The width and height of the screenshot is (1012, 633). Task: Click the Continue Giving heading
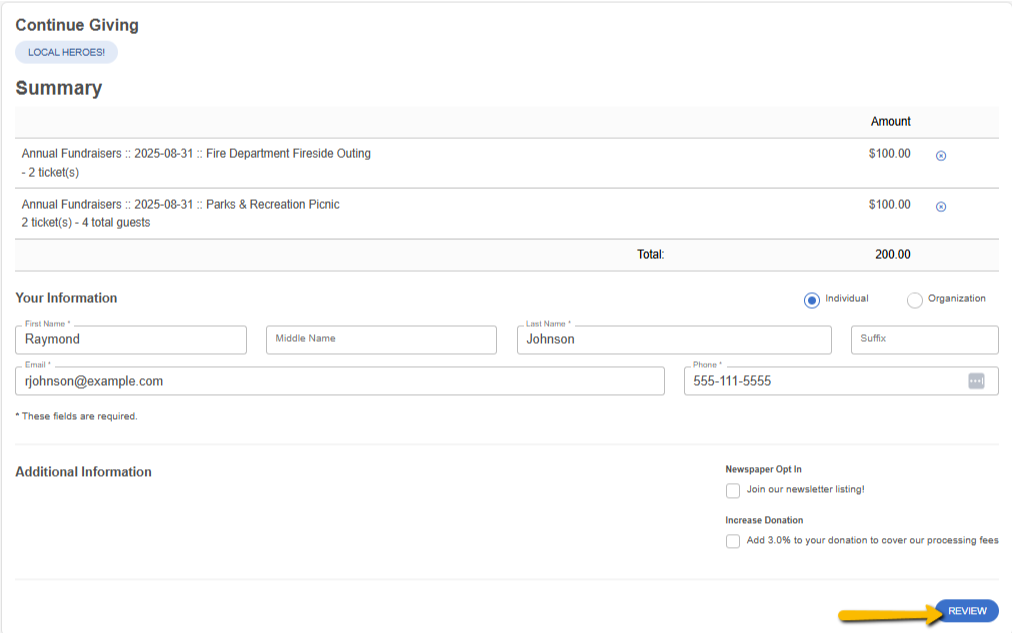(x=77, y=25)
